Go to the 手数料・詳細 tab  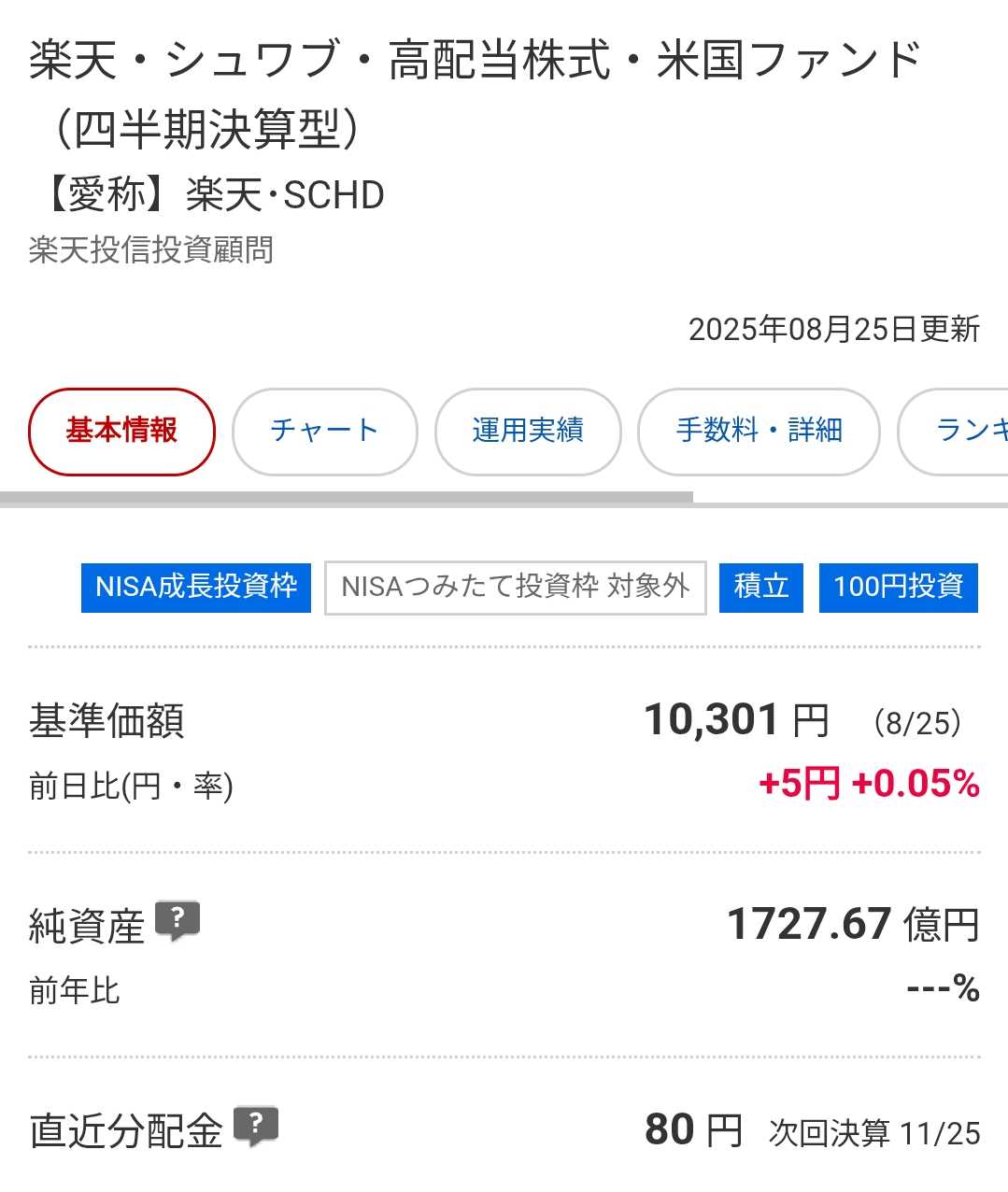(759, 431)
